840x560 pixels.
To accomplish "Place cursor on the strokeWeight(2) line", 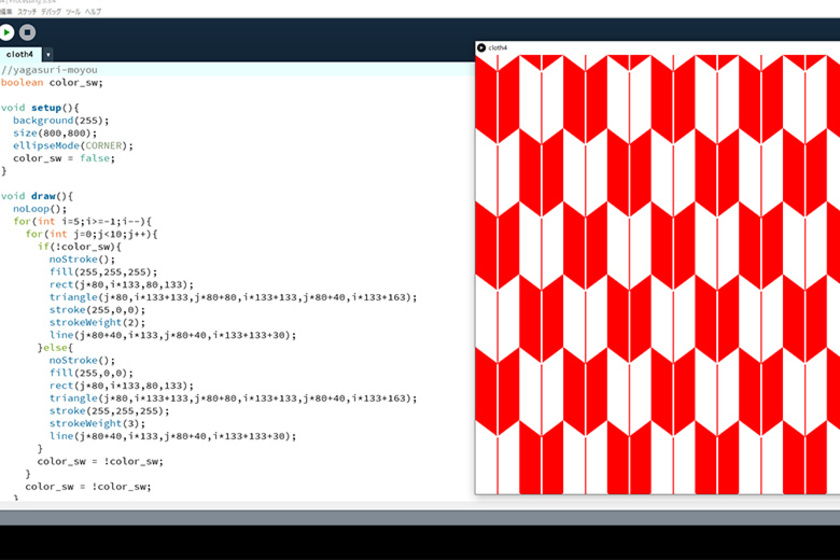I will (x=87, y=322).
